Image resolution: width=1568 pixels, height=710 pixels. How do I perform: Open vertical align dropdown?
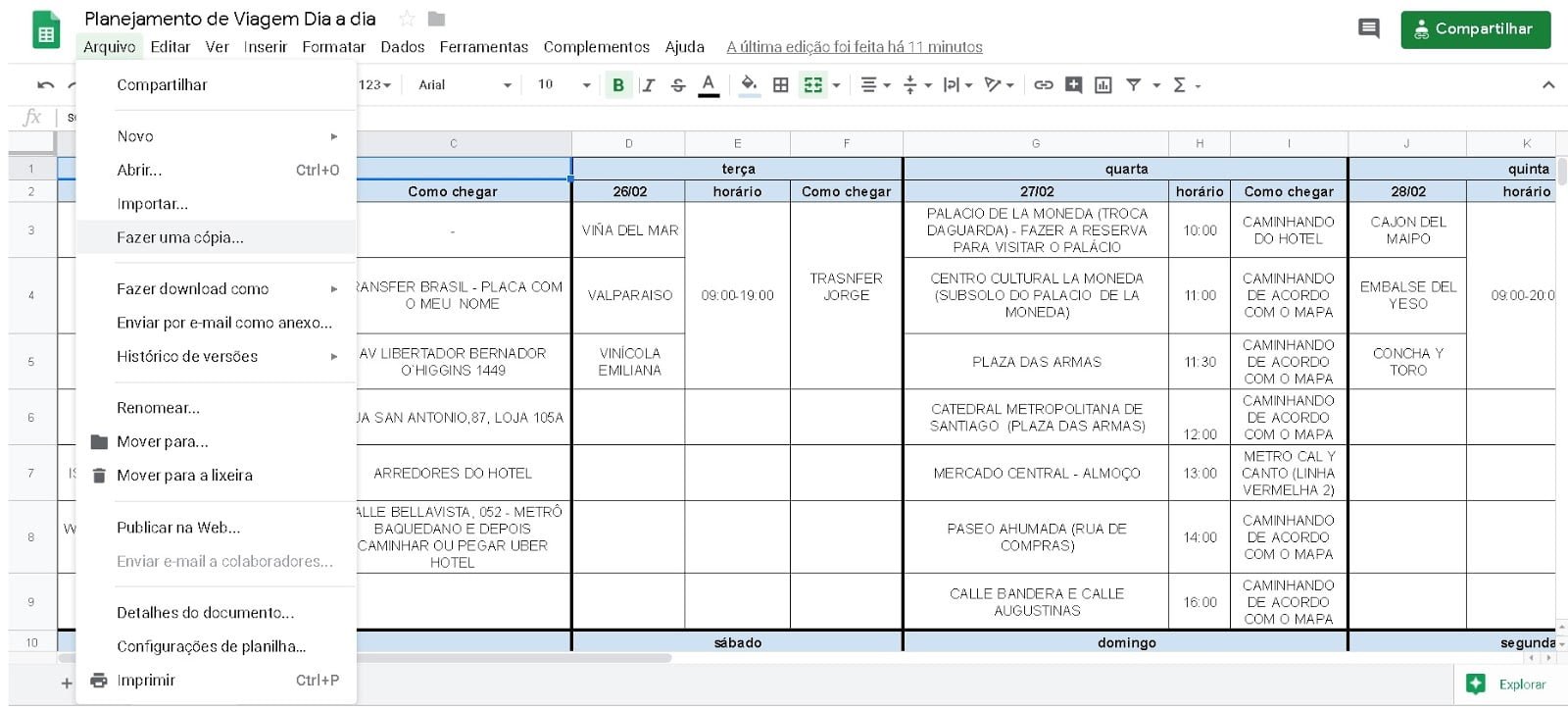915,85
